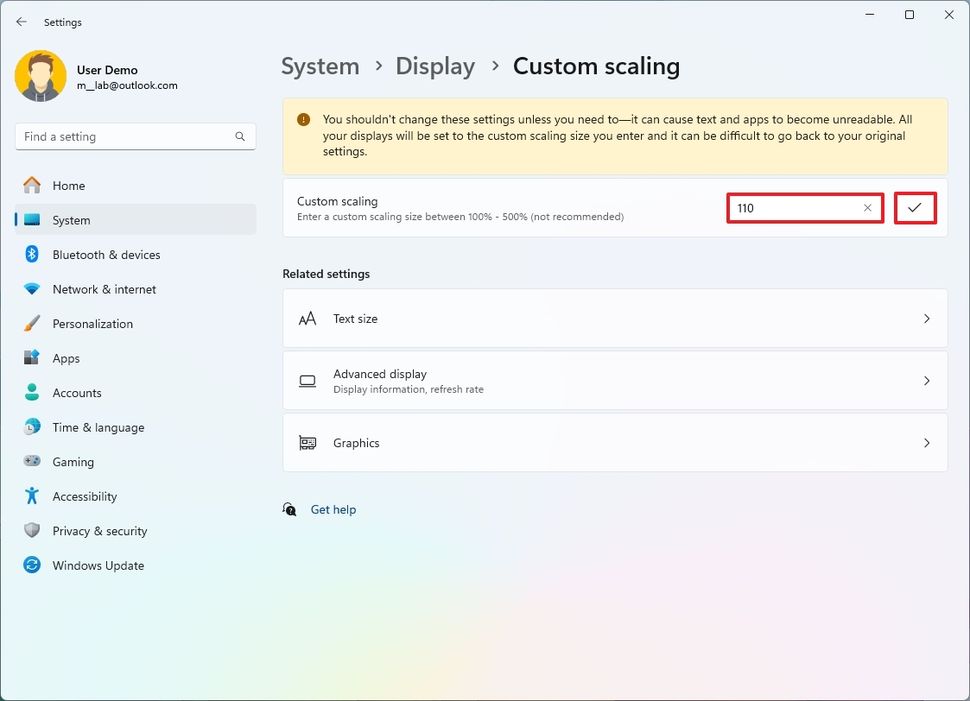Click the Time & language icon
The height and width of the screenshot is (701, 970).
(x=31, y=427)
